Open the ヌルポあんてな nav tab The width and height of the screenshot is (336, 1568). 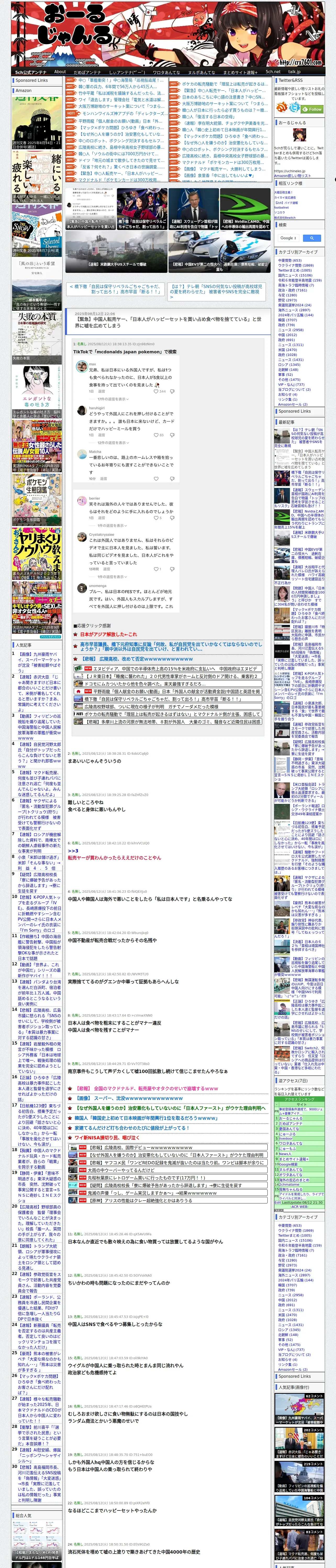(201, 72)
